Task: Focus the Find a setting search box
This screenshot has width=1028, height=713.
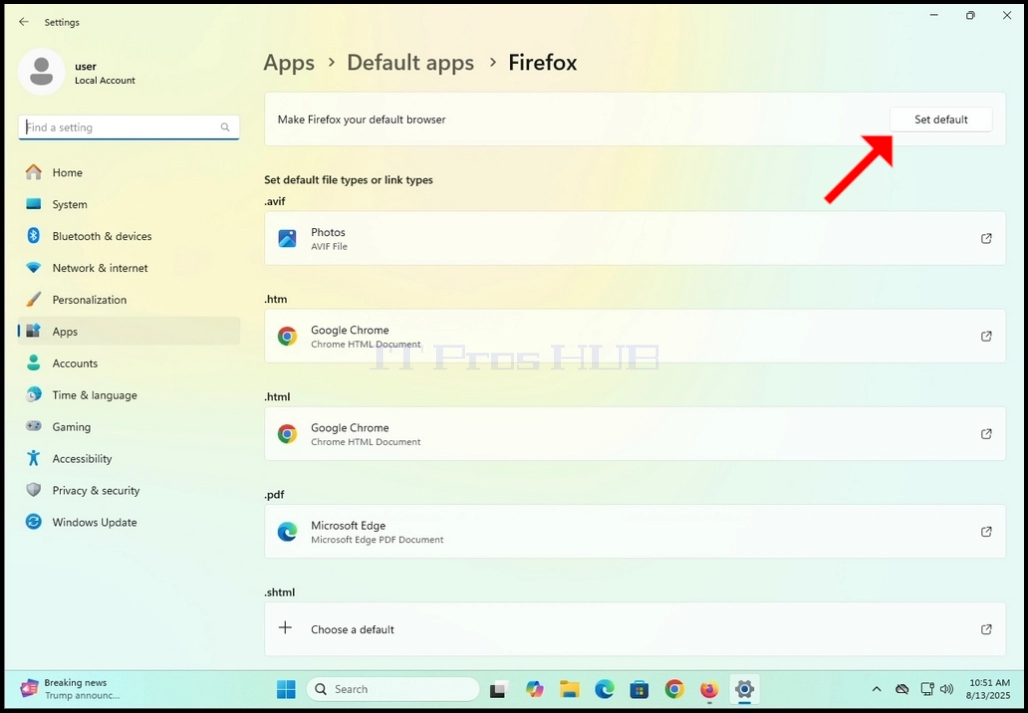Action: coord(129,127)
